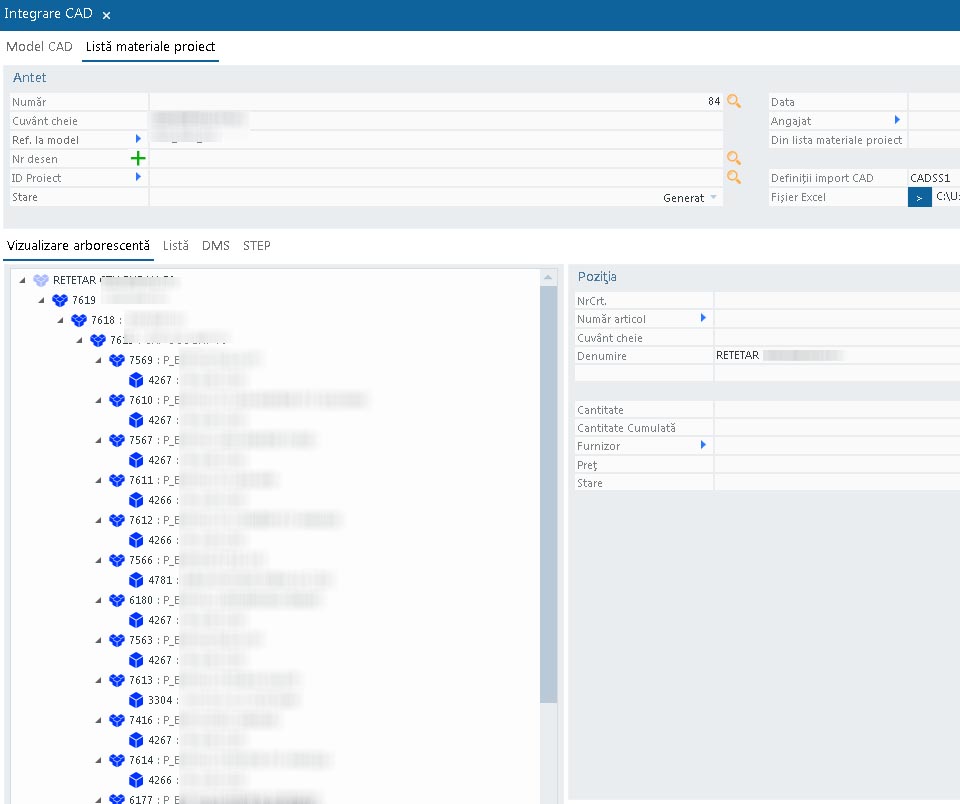The image size is (960, 804).
Task: Collapse the 7569 assembly node
Action: click(x=99, y=360)
